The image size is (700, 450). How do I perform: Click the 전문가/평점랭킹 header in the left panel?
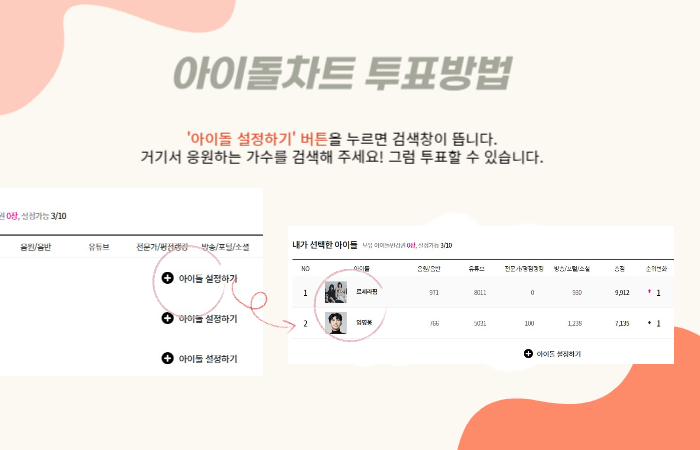(x=162, y=247)
